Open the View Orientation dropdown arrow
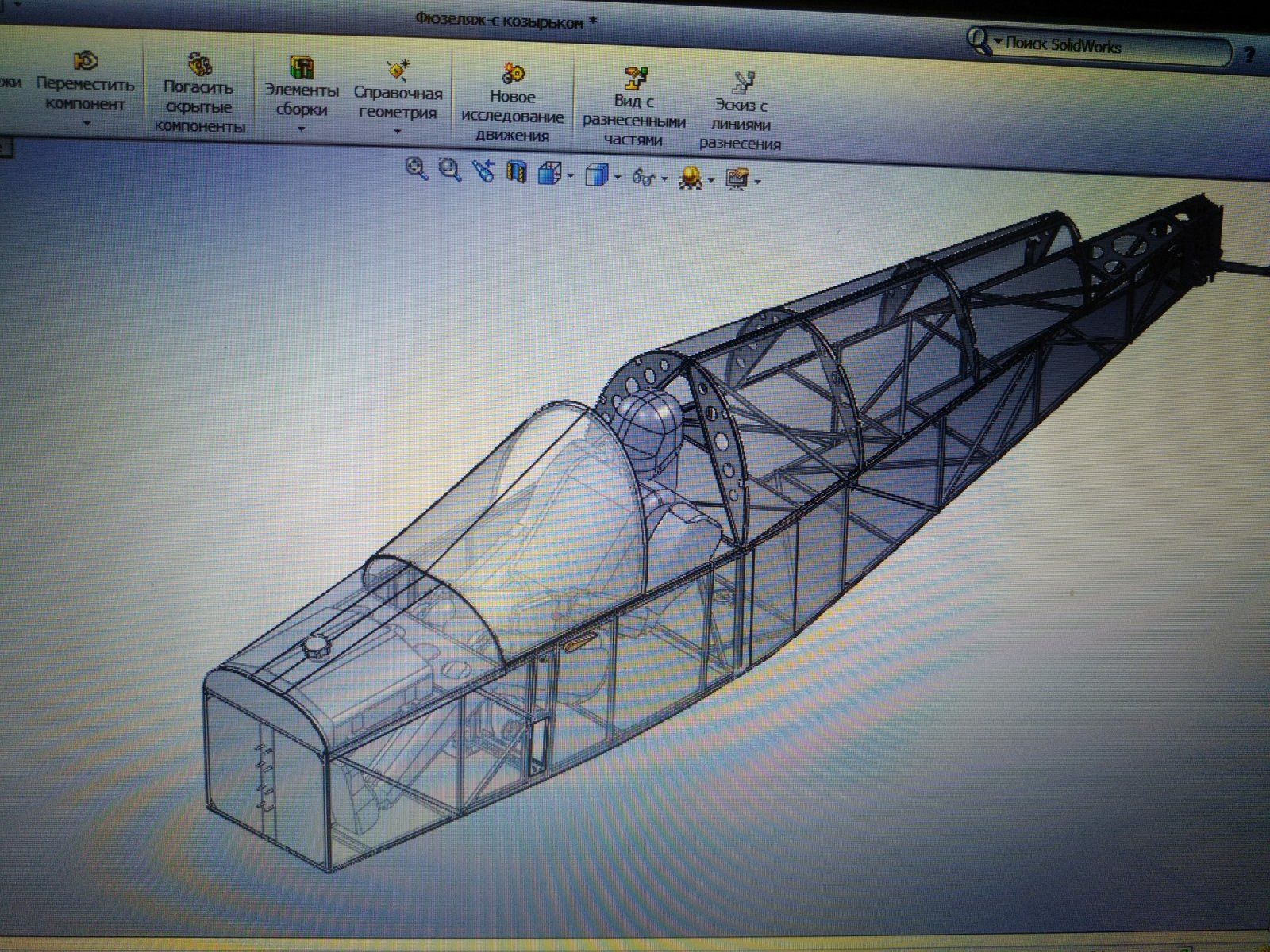The width and height of the screenshot is (1270, 952). 571,176
